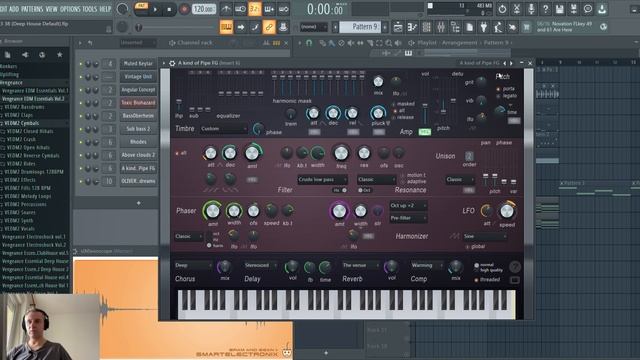Toggle the orange piano keyboard typing icon
Viewport: 640px width, 360px height.
pos(226,27)
